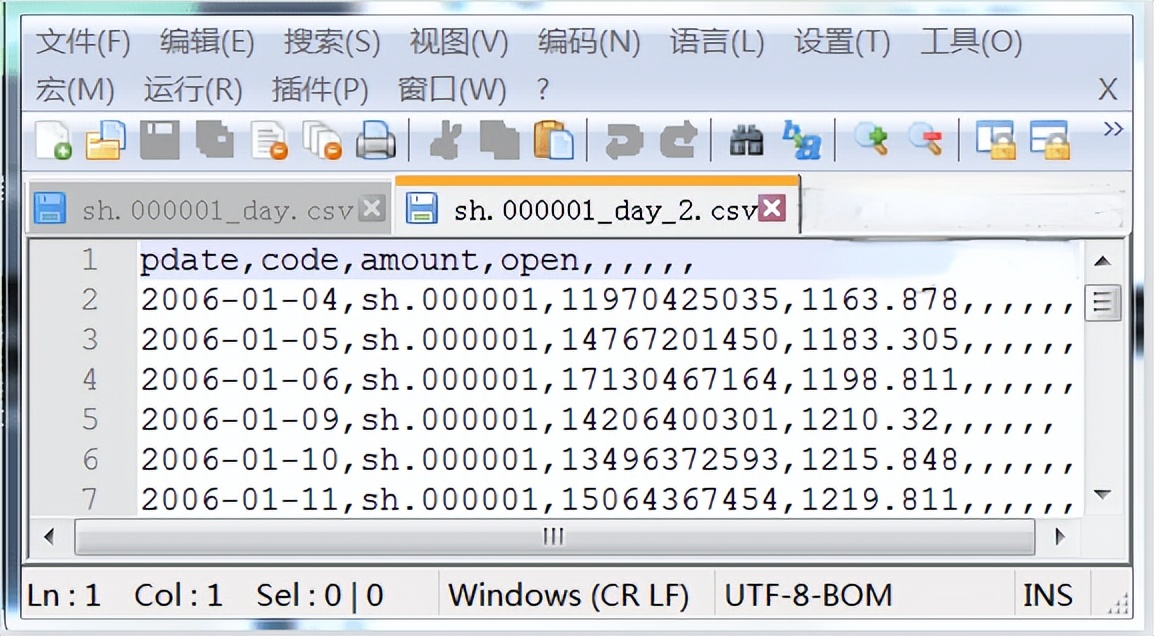Screen dimensions: 1154x636
Task: Open Replace with the 'b a' icon
Action: pyautogui.click(x=801, y=140)
